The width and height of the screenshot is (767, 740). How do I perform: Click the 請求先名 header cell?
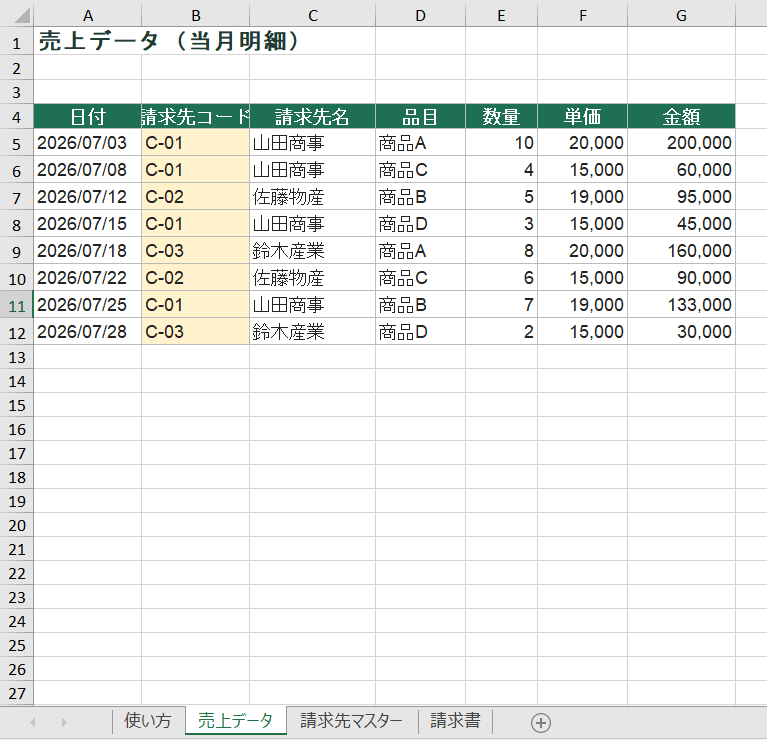313,116
